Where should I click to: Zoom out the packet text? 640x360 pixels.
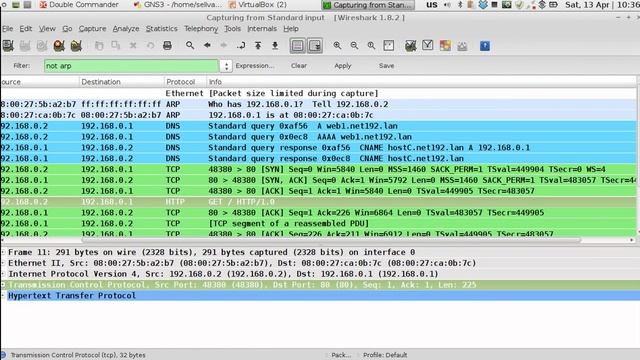coord(354,46)
